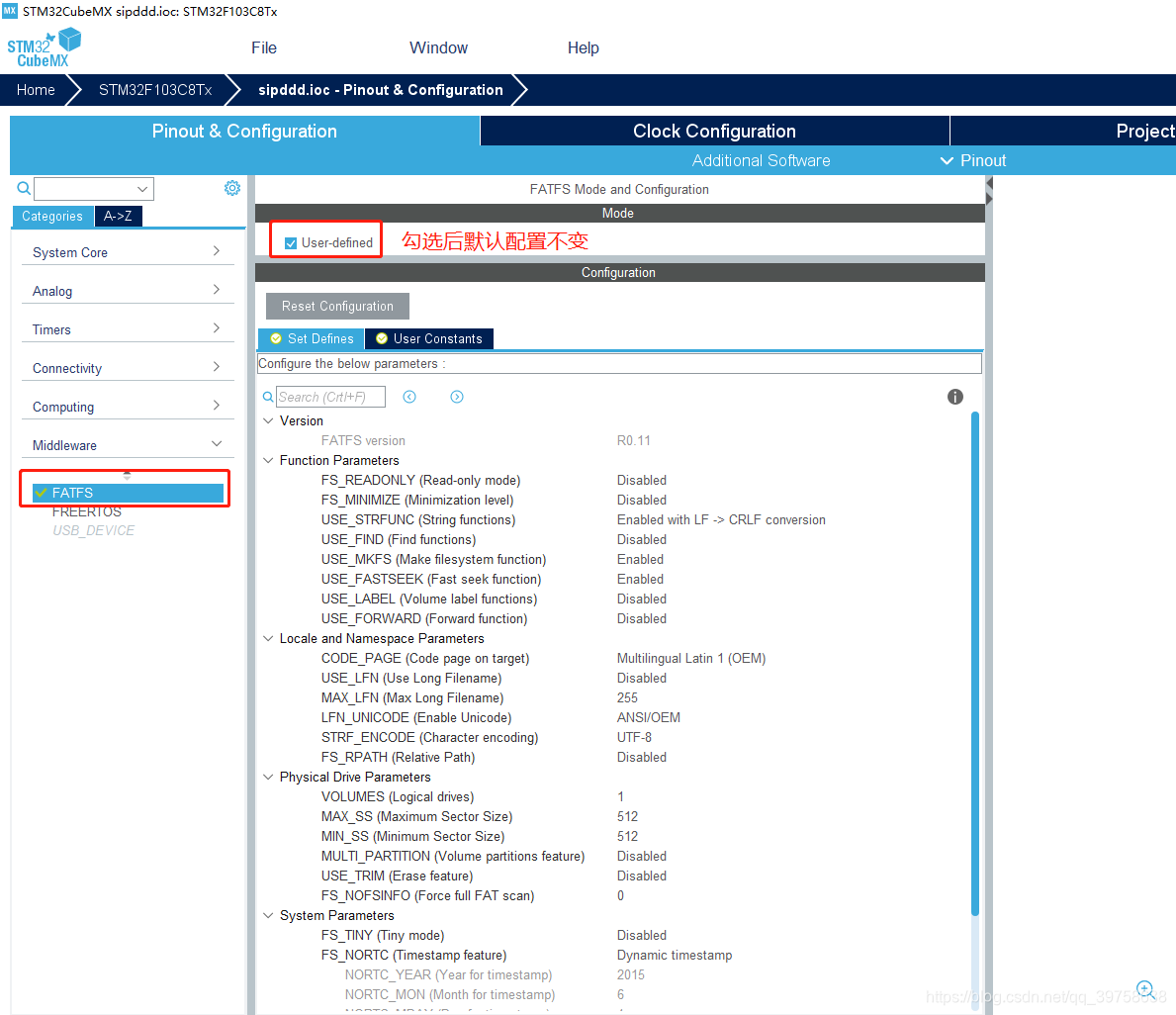Select USE_FIND (Find functions) parameter
Screen dimensions: 1176x1015
tap(399, 539)
